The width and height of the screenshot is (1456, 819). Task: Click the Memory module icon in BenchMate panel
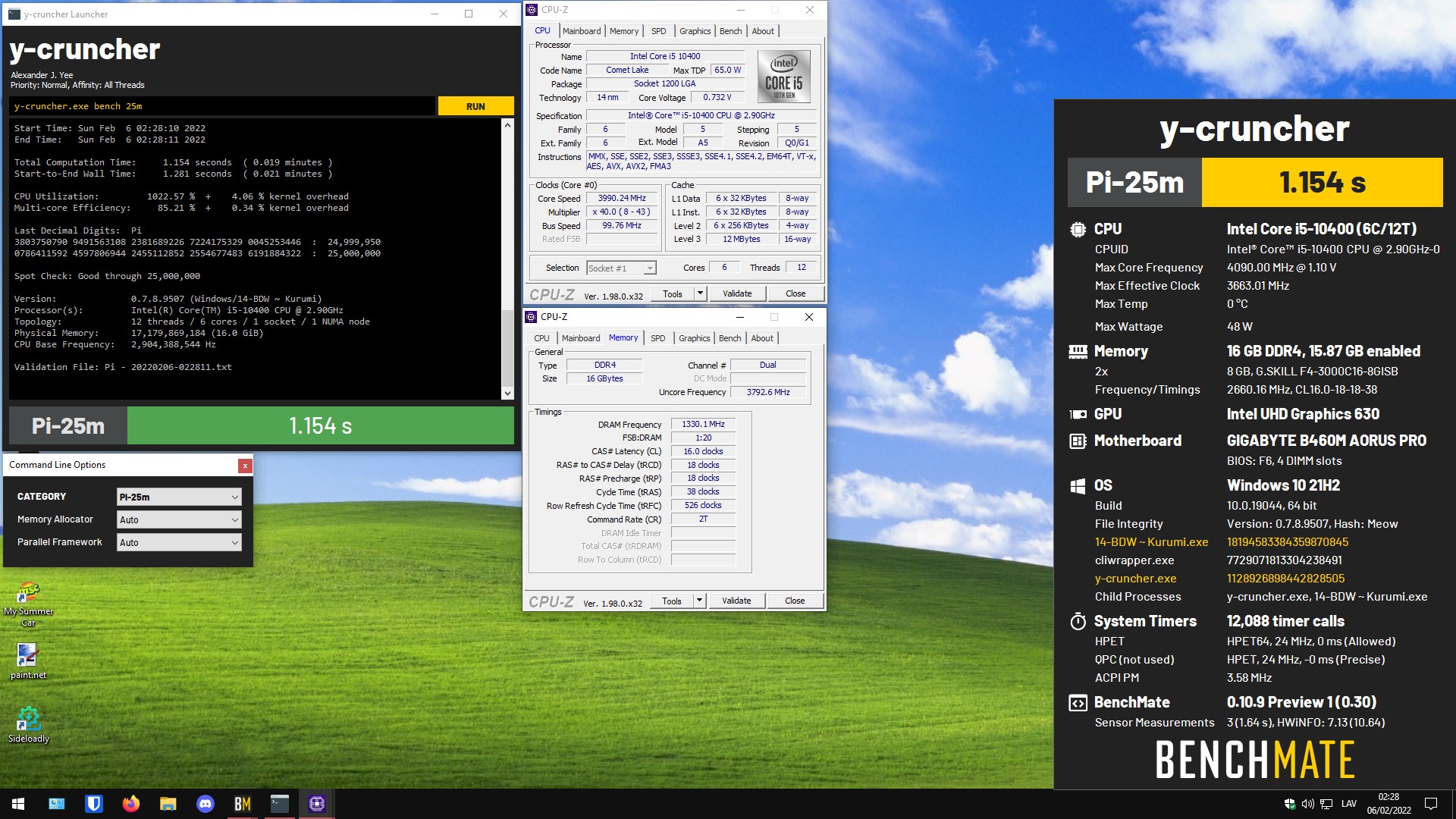click(1078, 351)
